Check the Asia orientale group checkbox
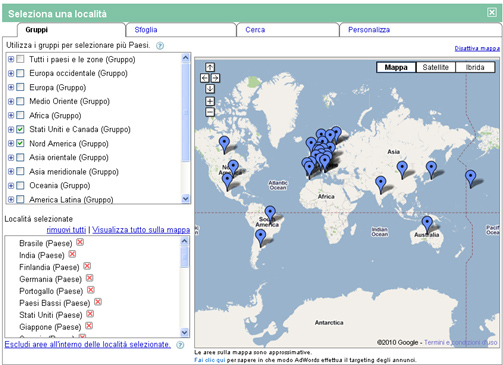The height and width of the screenshot is (365, 503). coord(20,157)
